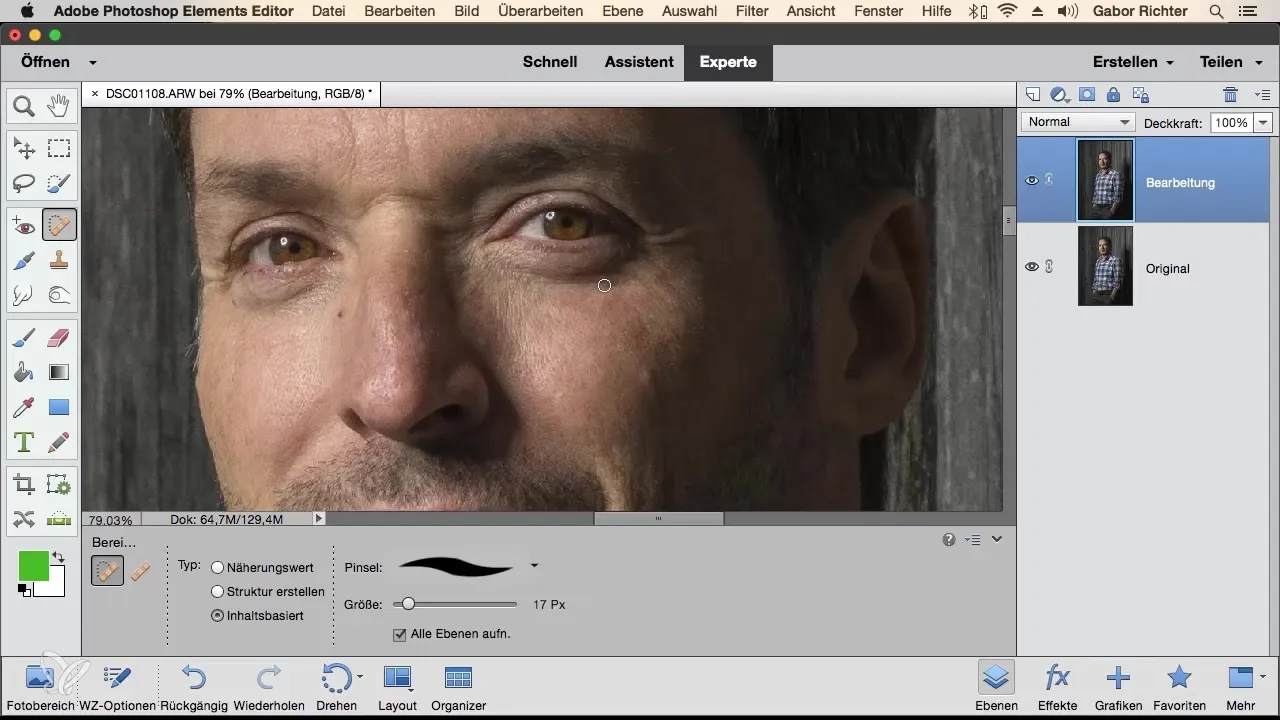Select the Quick Selection brush tool
1280x720 pixels.
pos(59,183)
